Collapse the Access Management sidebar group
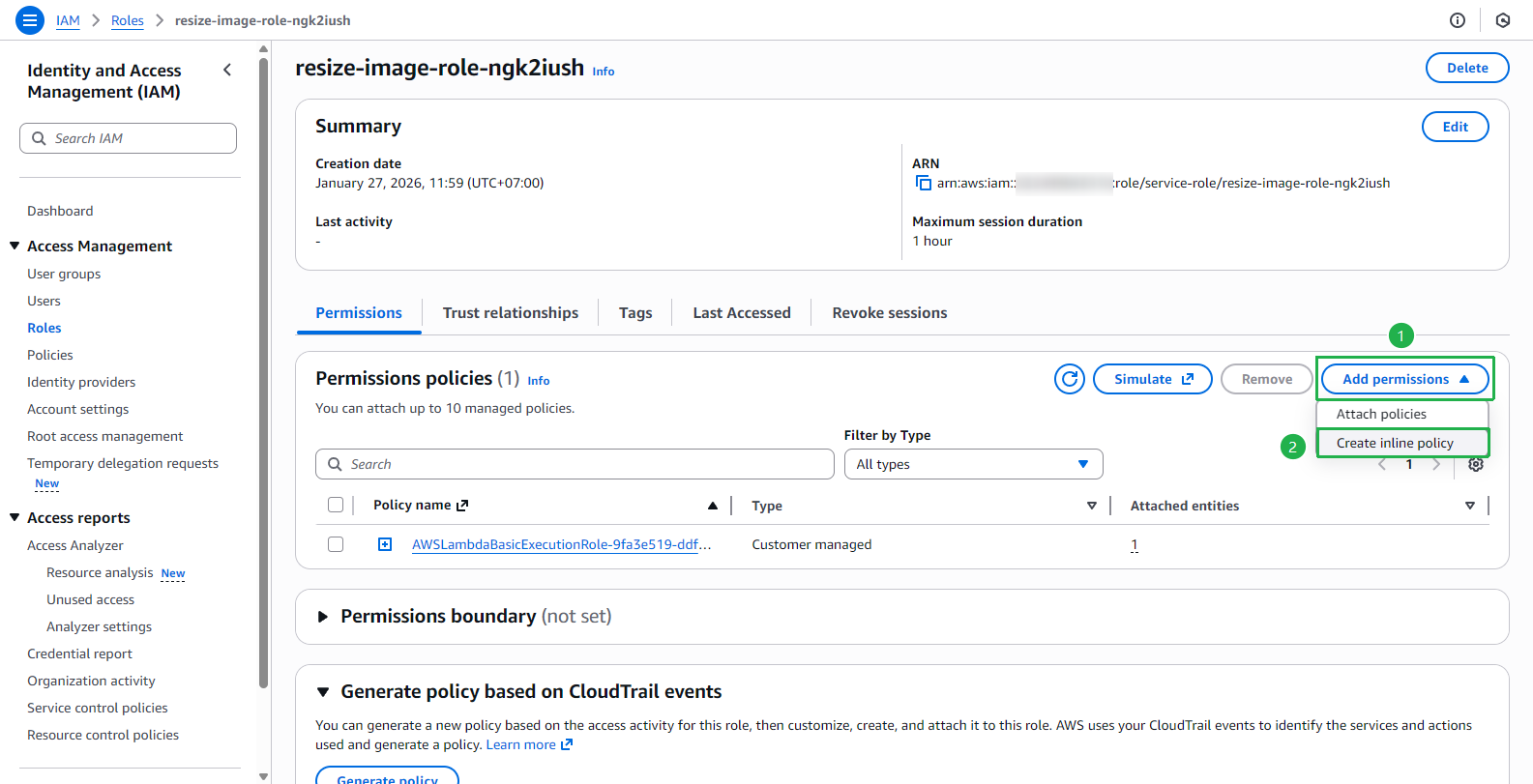This screenshot has width=1533, height=784. pyautogui.click(x=15, y=246)
